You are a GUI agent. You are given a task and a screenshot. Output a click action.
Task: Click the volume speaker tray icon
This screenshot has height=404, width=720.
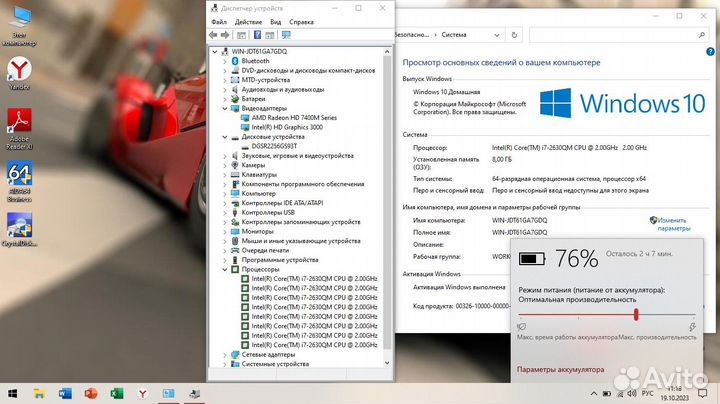(632, 394)
